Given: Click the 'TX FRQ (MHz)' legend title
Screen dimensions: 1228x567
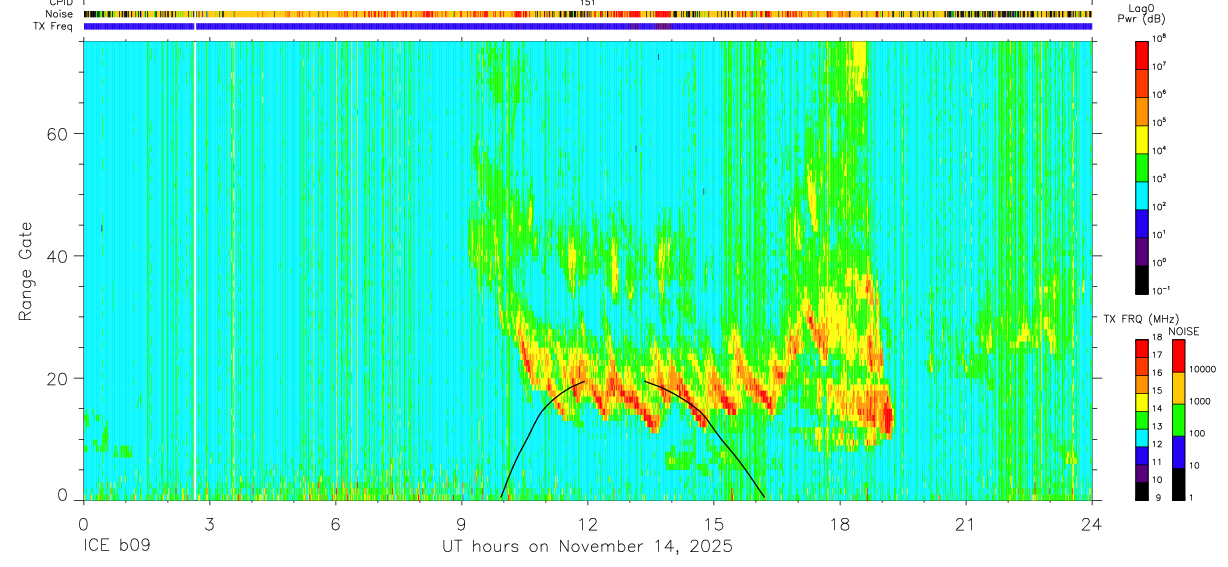Looking at the screenshot, I should click(1141, 319).
